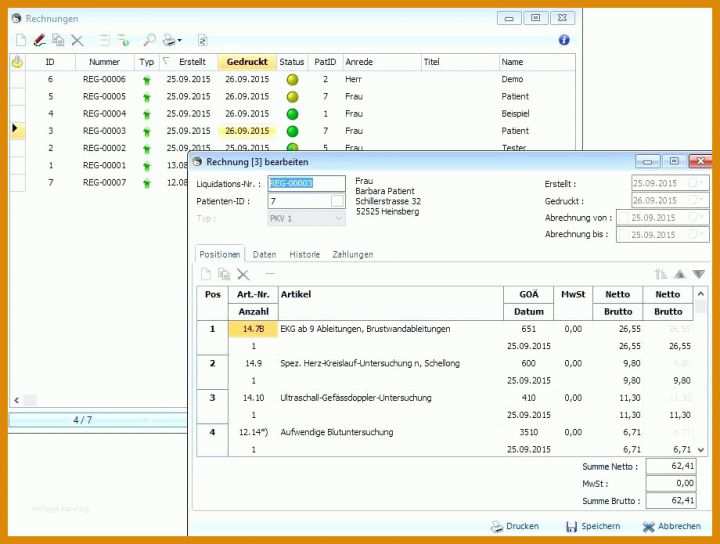Click the yellow hand icon in table header corner
The height and width of the screenshot is (544, 720).
(x=17, y=62)
